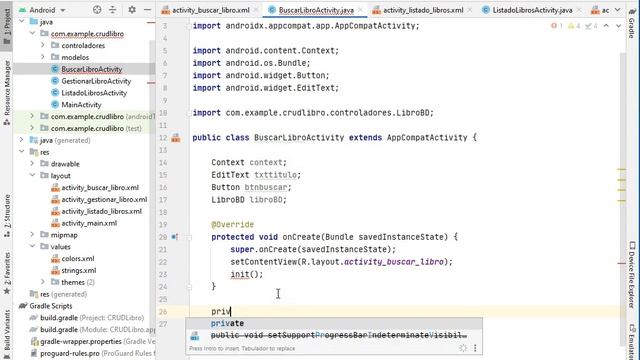Collapse the res folder
Viewport: 640px width, 360px height.
pos(22,152)
